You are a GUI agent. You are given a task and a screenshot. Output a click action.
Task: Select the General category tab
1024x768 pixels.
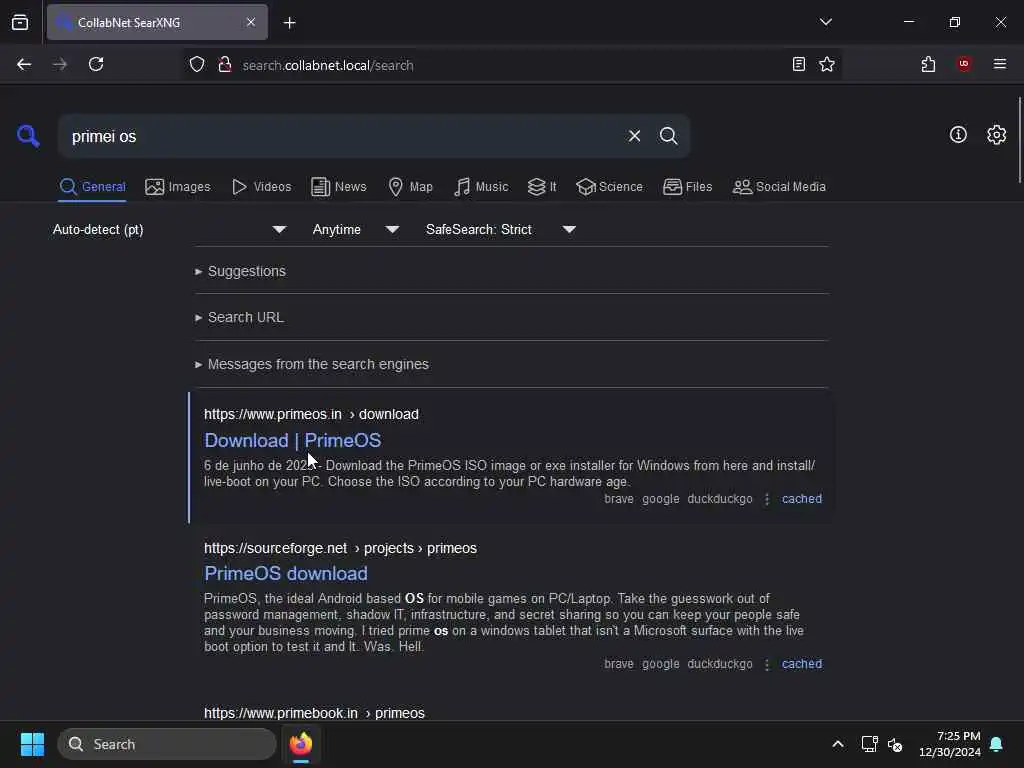click(x=92, y=187)
